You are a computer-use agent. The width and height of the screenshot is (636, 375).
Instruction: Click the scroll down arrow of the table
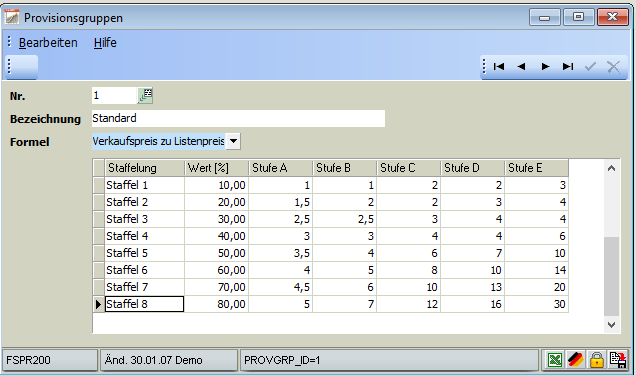(612, 325)
